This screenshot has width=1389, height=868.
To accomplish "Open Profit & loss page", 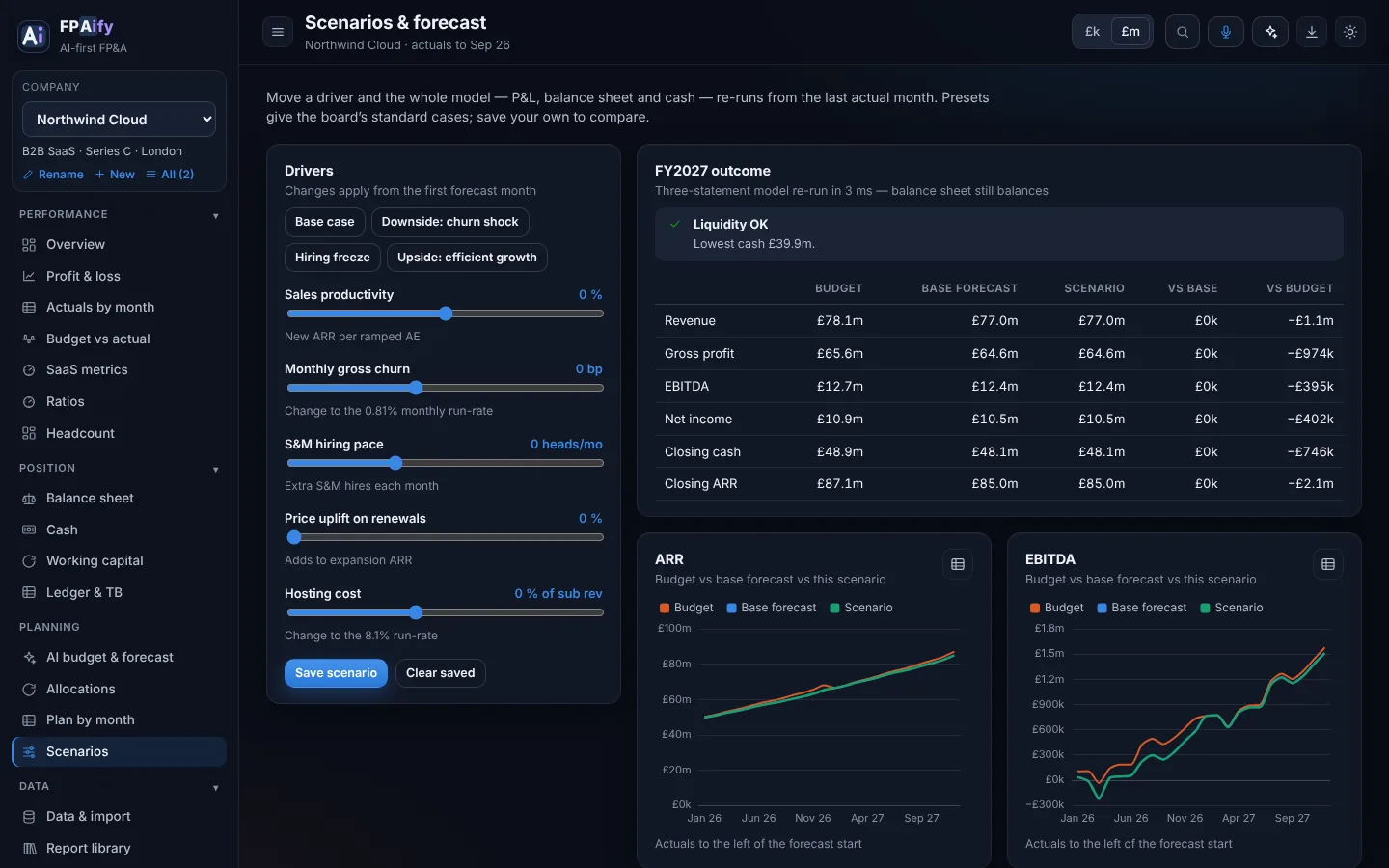I will pos(119,276).
